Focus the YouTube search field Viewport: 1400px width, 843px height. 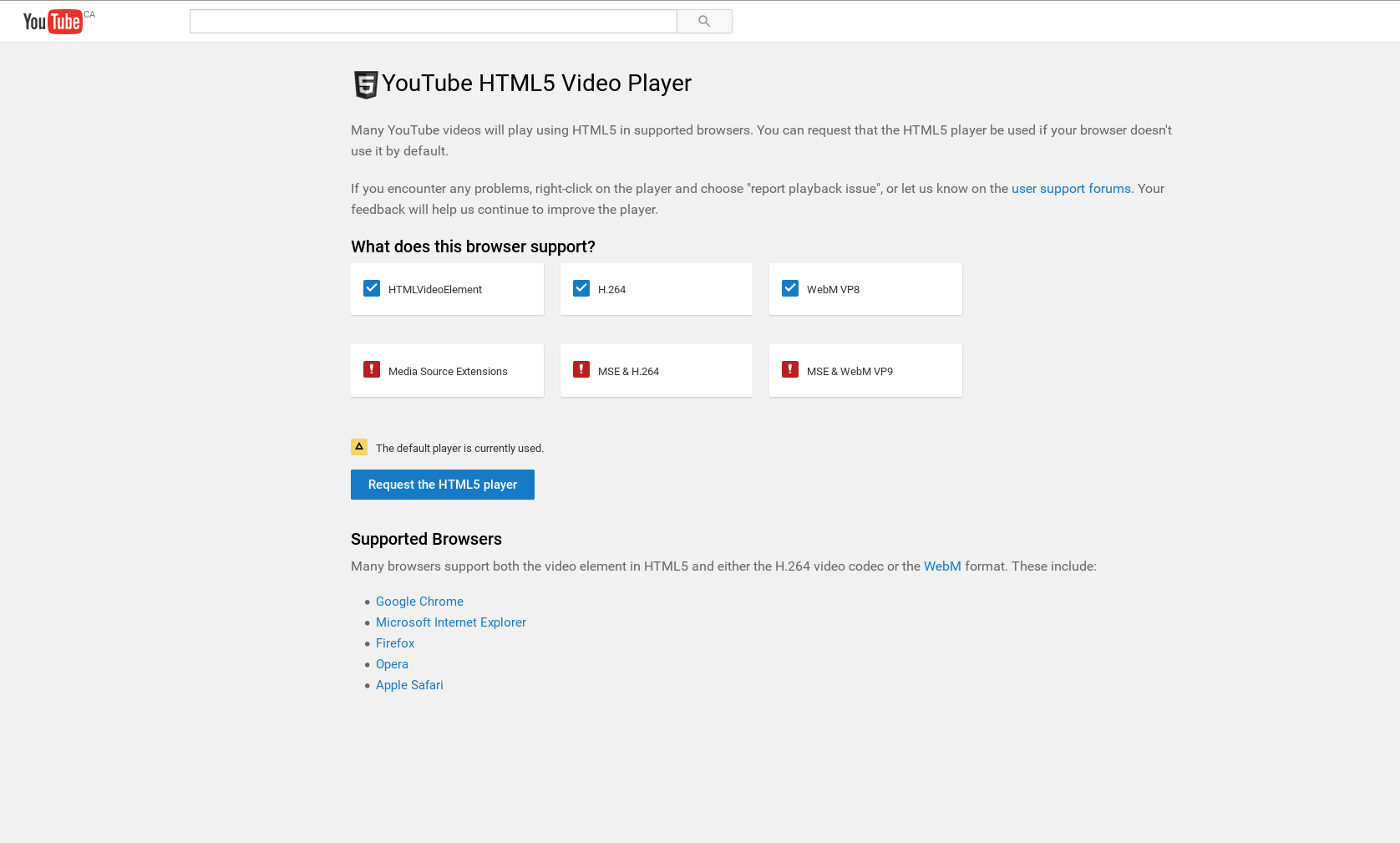[433, 22]
